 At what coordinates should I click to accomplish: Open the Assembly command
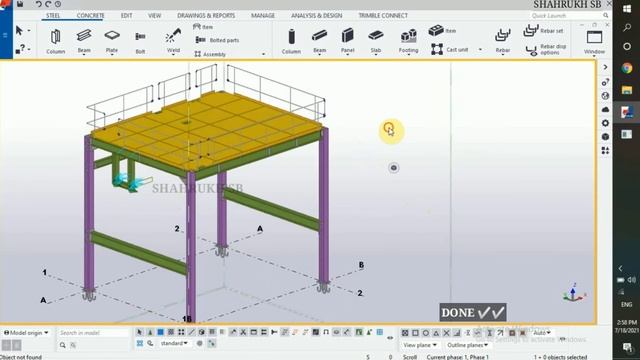(x=210, y=54)
